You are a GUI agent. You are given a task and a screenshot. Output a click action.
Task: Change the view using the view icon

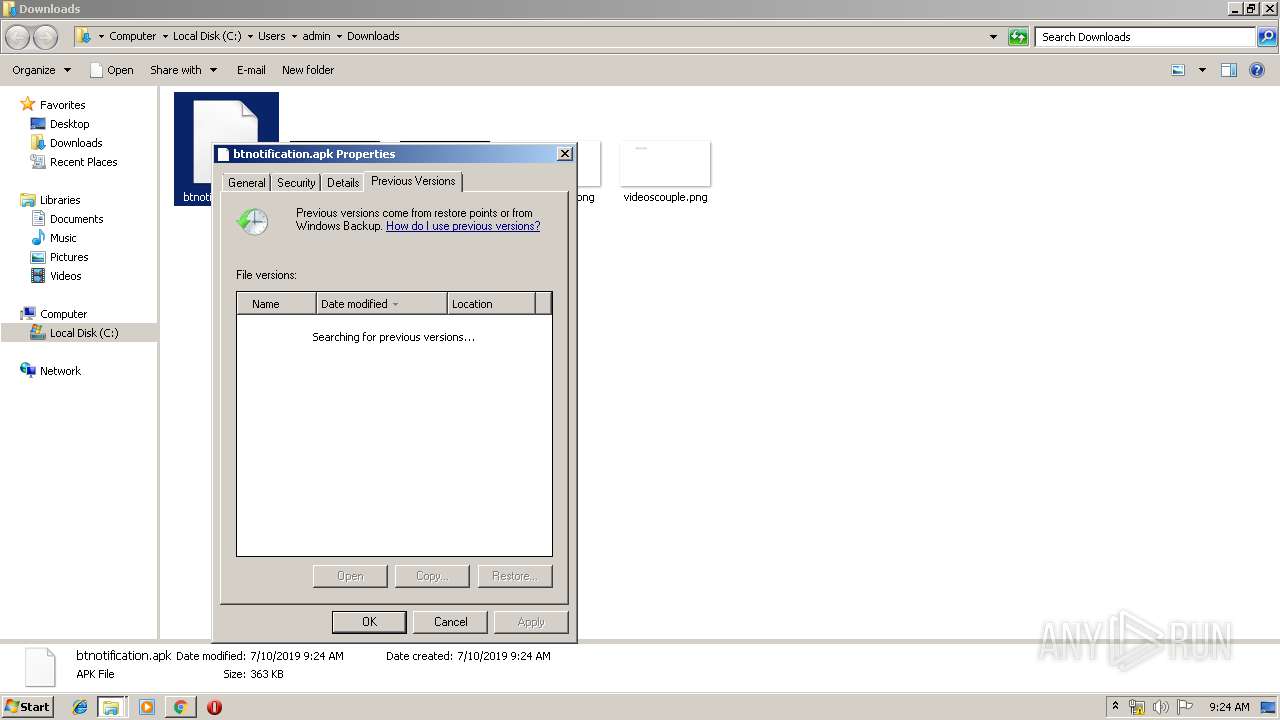coord(1178,70)
